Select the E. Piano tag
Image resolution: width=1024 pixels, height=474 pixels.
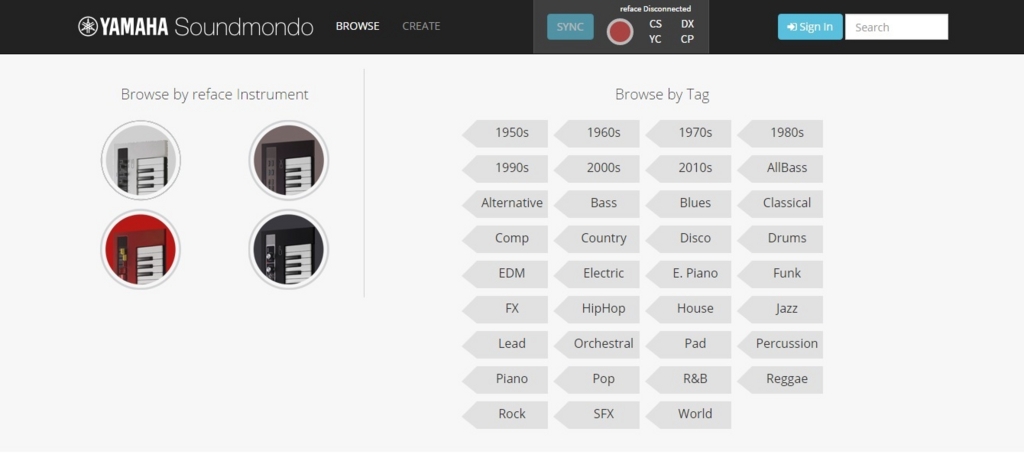(x=688, y=274)
